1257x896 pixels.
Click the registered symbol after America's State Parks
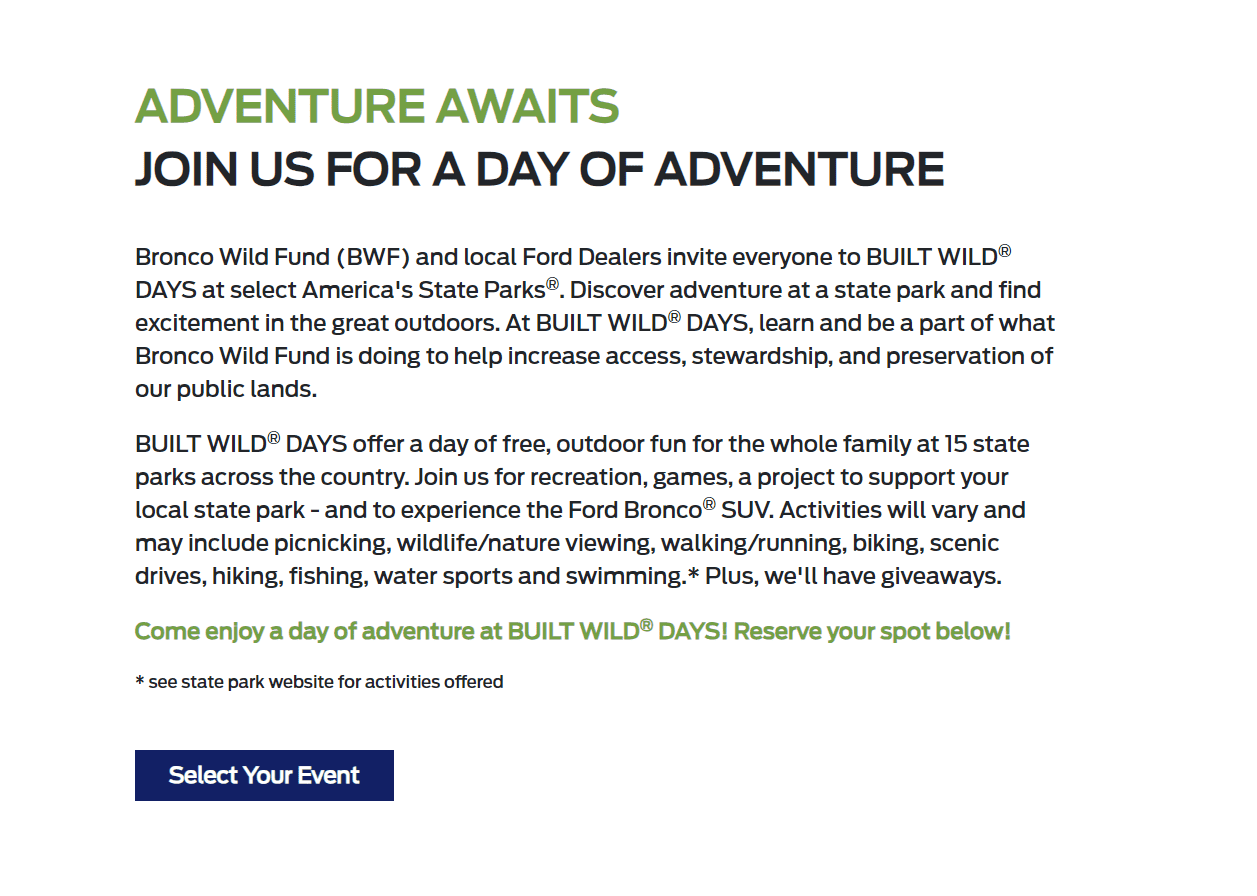coord(552,284)
